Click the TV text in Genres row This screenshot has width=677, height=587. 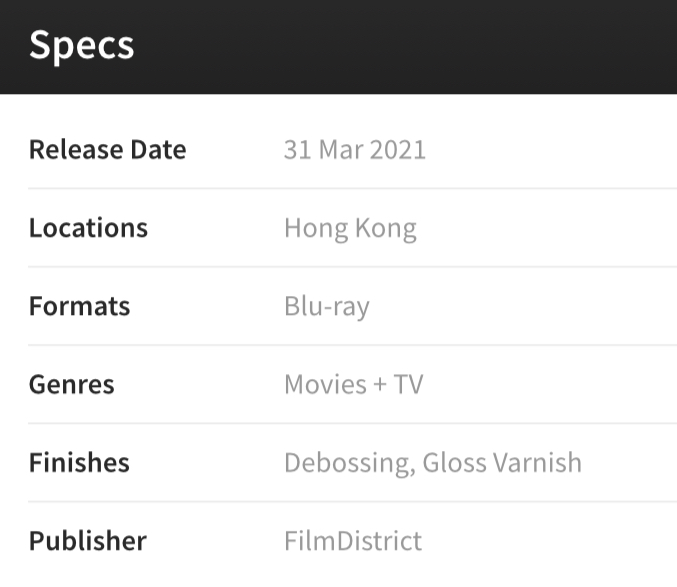[x=408, y=384]
